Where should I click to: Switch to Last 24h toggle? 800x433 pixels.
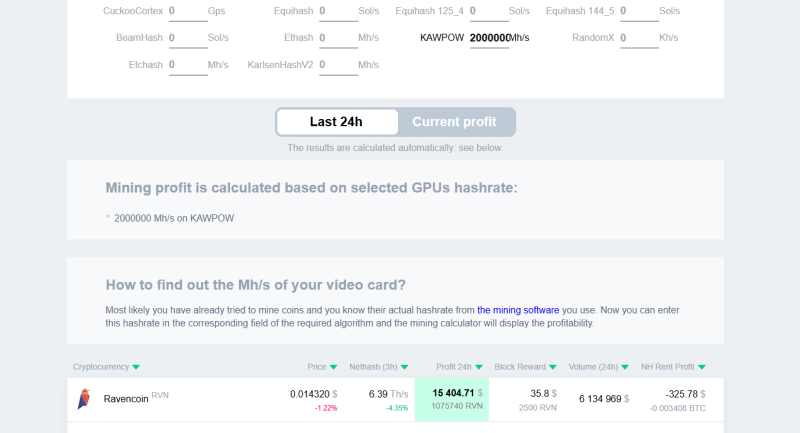(336, 122)
